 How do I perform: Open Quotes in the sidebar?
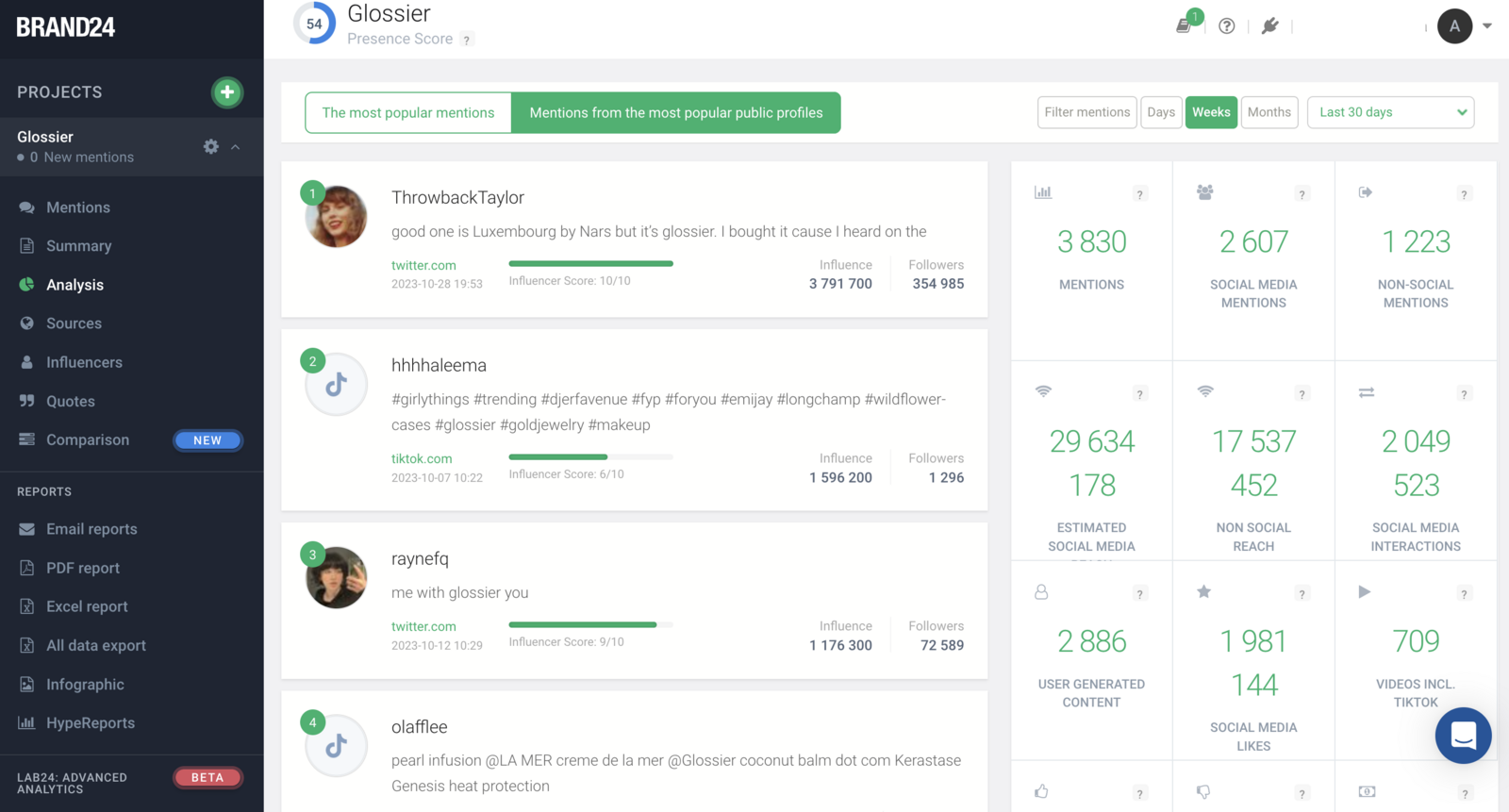tap(71, 401)
